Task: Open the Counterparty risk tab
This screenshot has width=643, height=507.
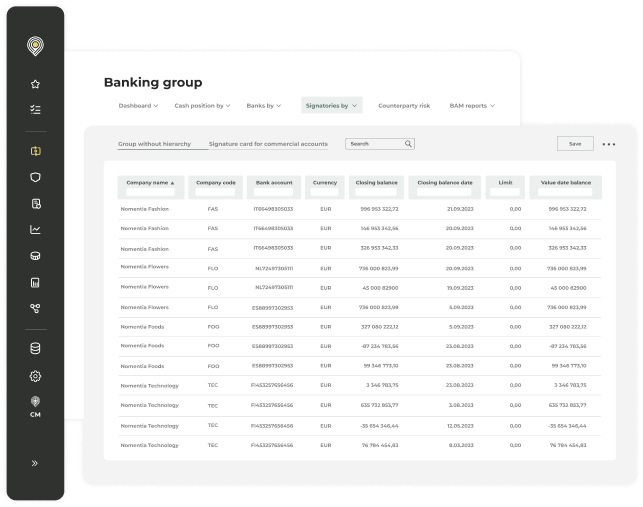Action: [x=404, y=106]
